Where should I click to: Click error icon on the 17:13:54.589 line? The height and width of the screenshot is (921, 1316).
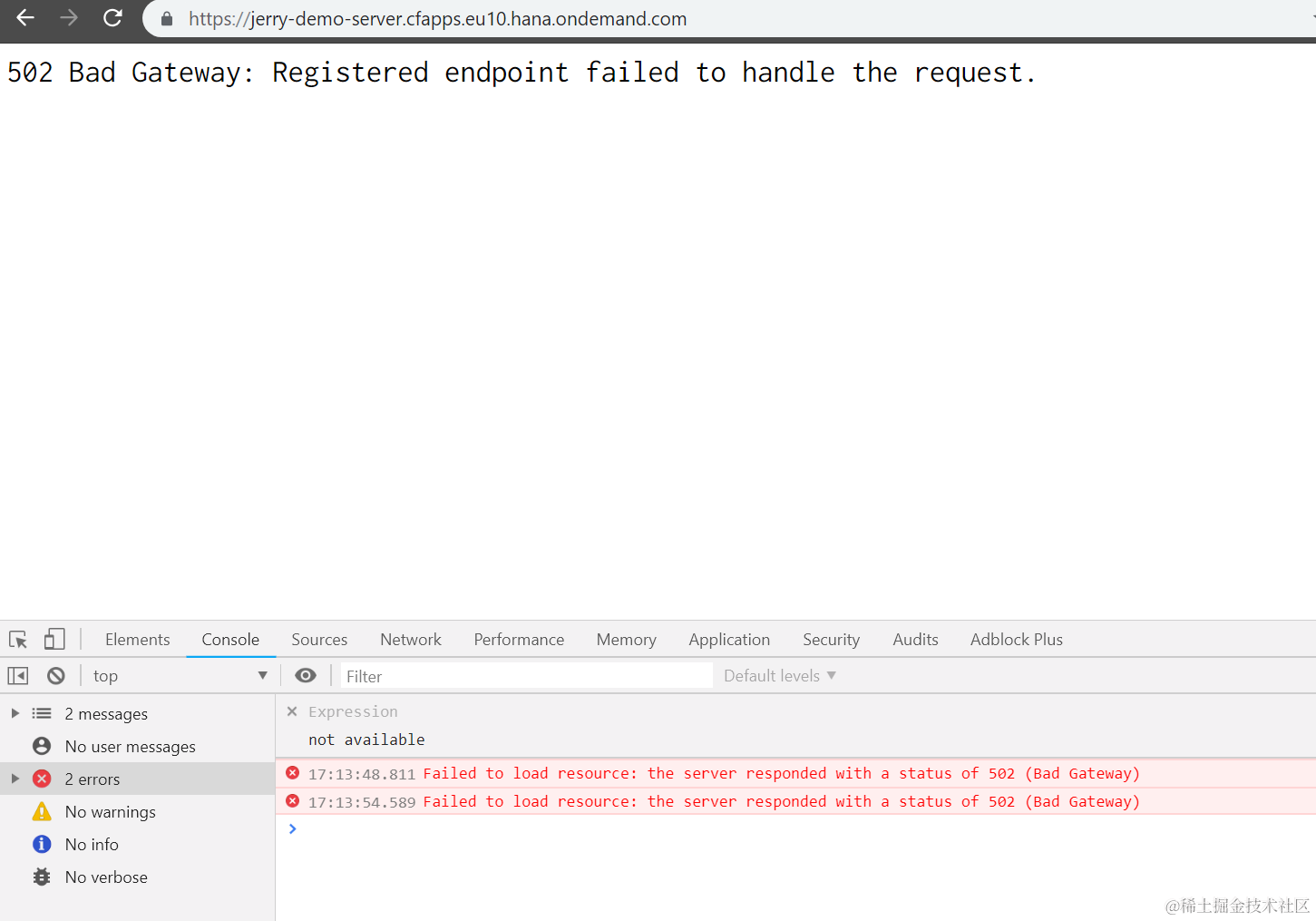click(292, 800)
